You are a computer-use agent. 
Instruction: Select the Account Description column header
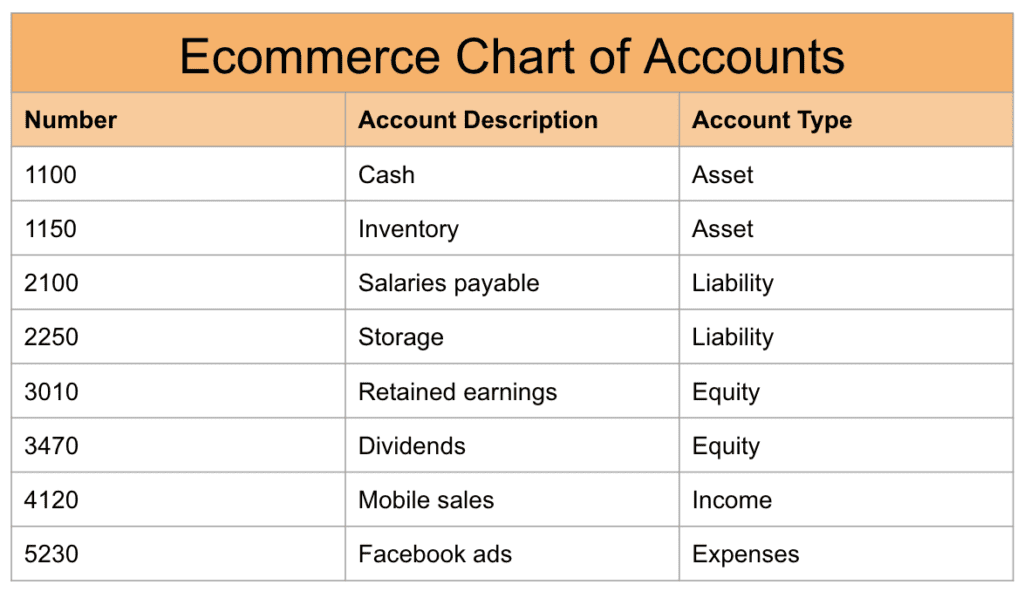[478, 121]
